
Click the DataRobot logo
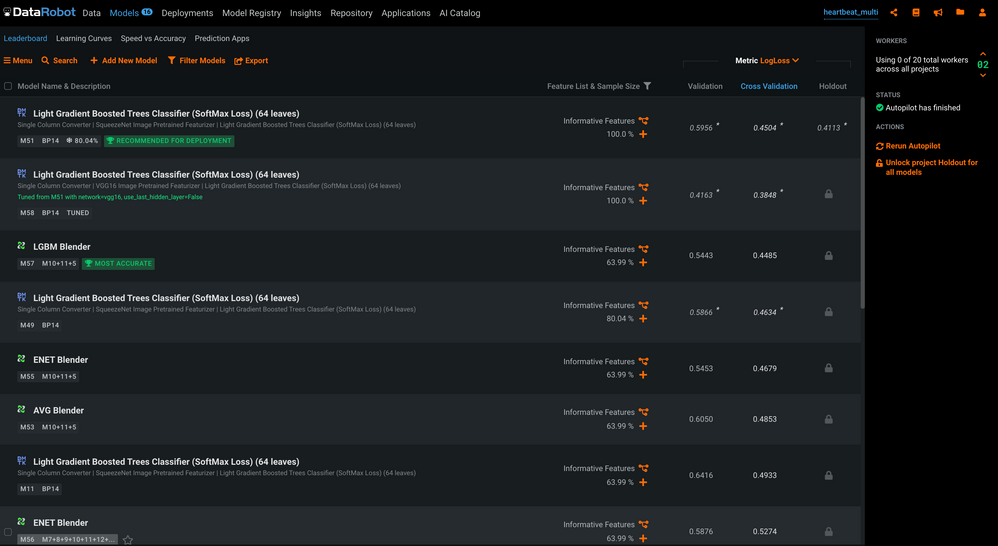[x=39, y=12]
